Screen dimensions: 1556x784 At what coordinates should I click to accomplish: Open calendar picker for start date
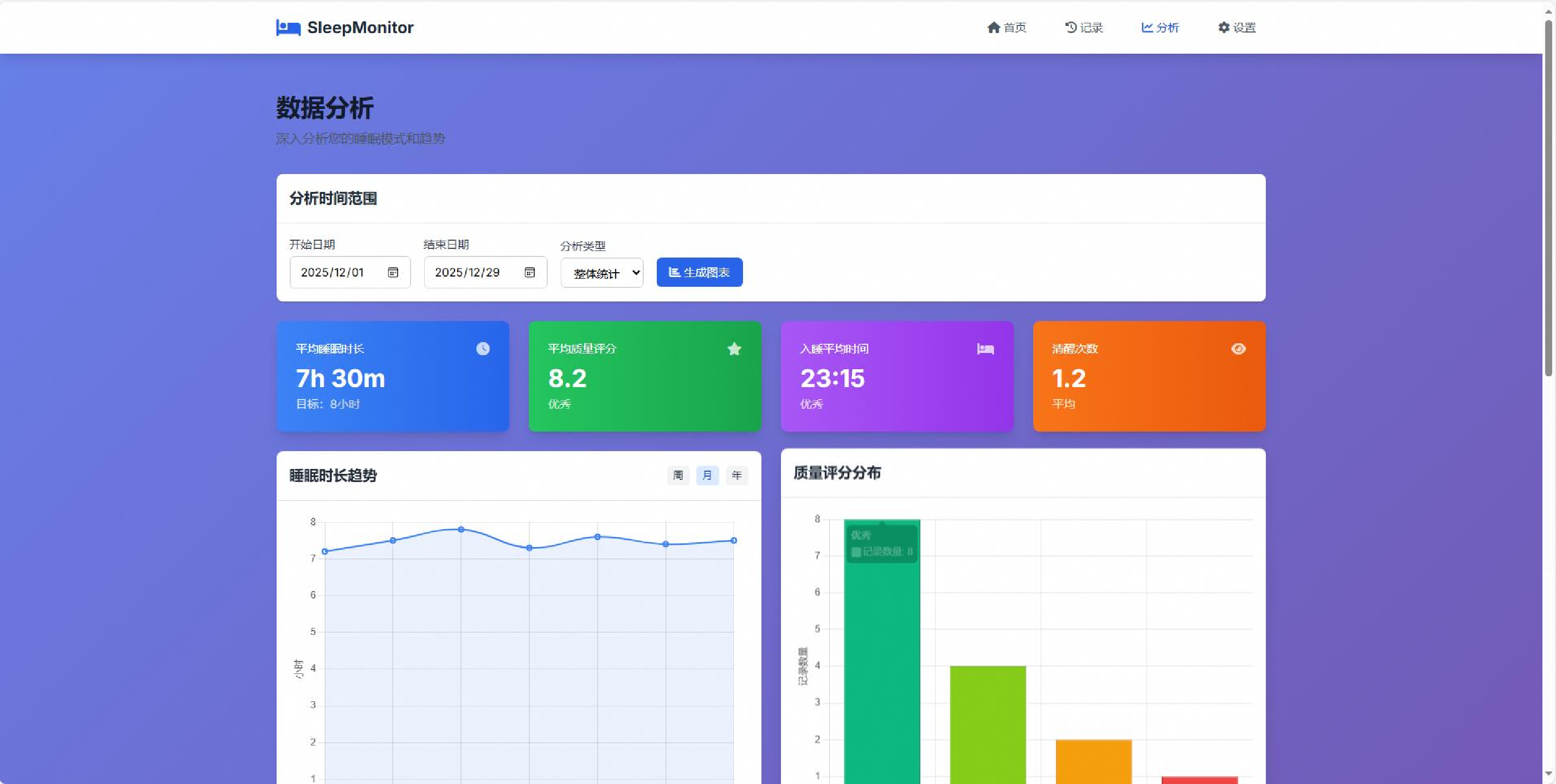click(x=393, y=272)
